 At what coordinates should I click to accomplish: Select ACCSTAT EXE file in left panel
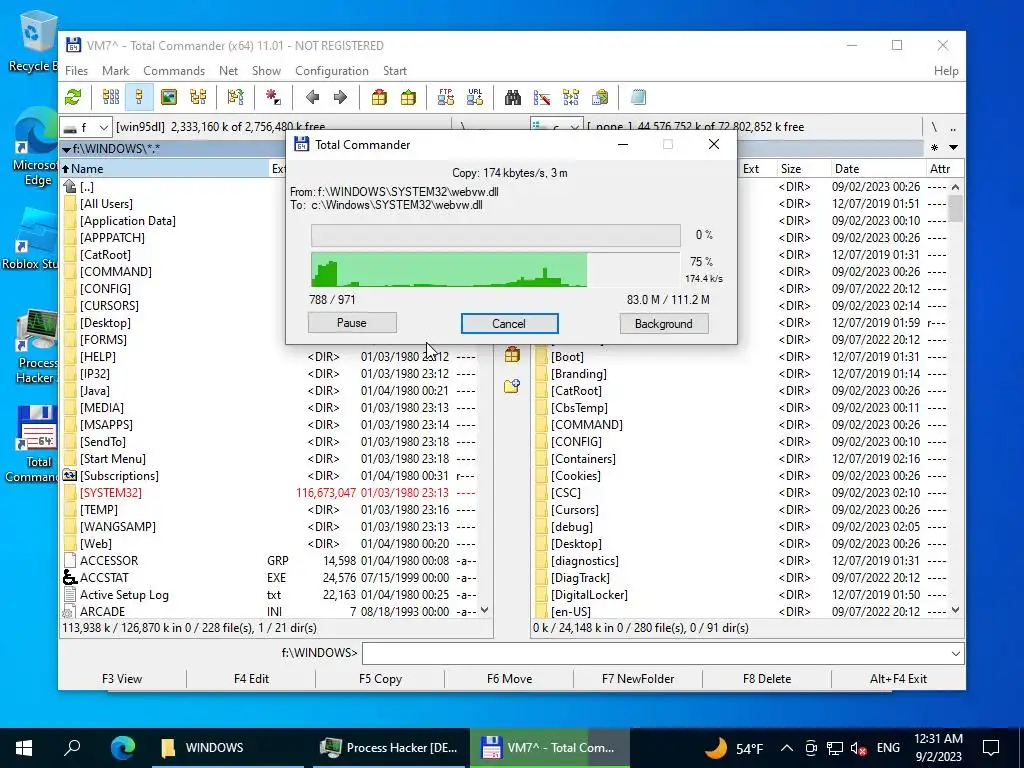coord(270,578)
